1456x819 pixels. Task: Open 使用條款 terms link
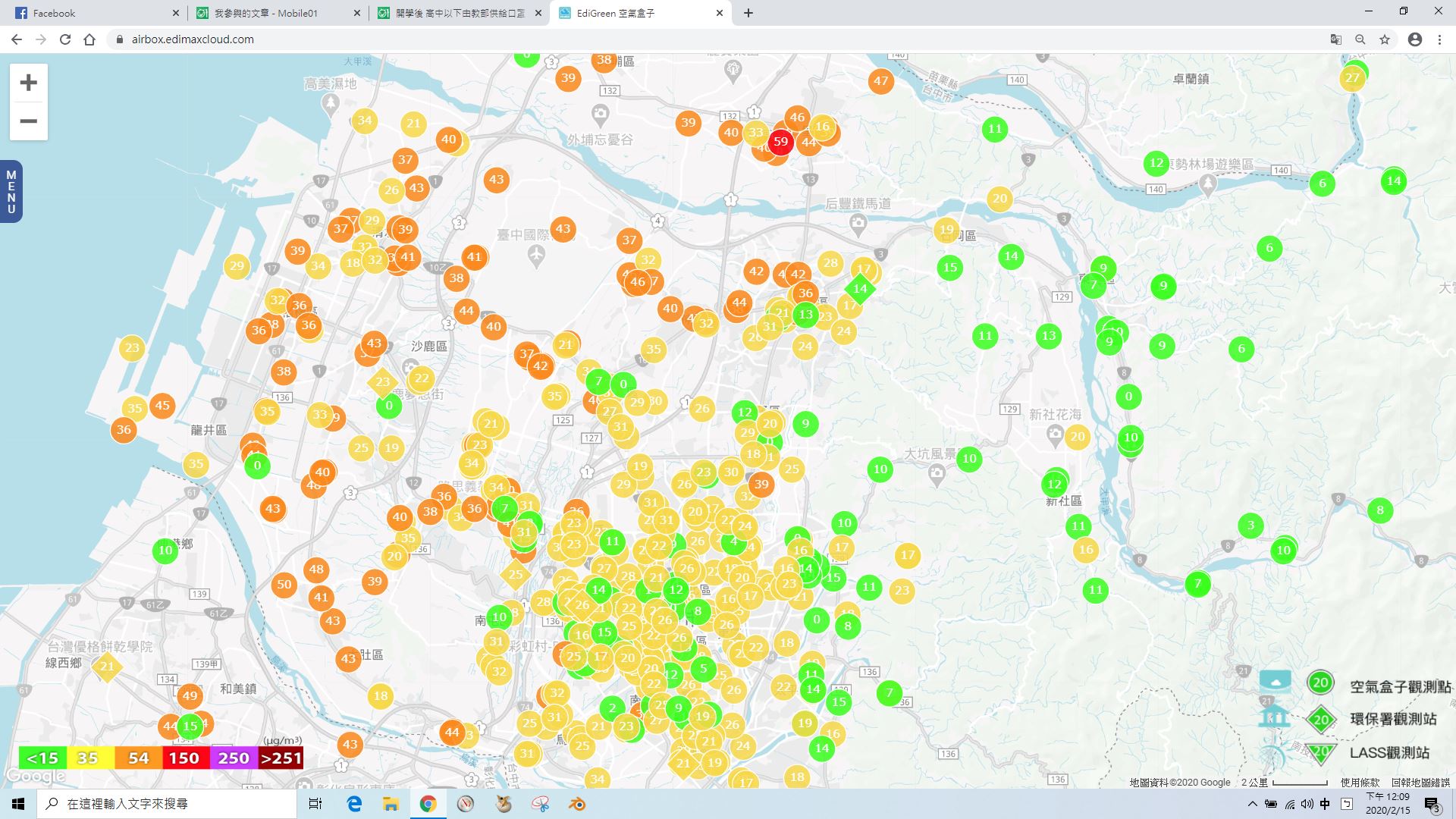(x=1360, y=783)
